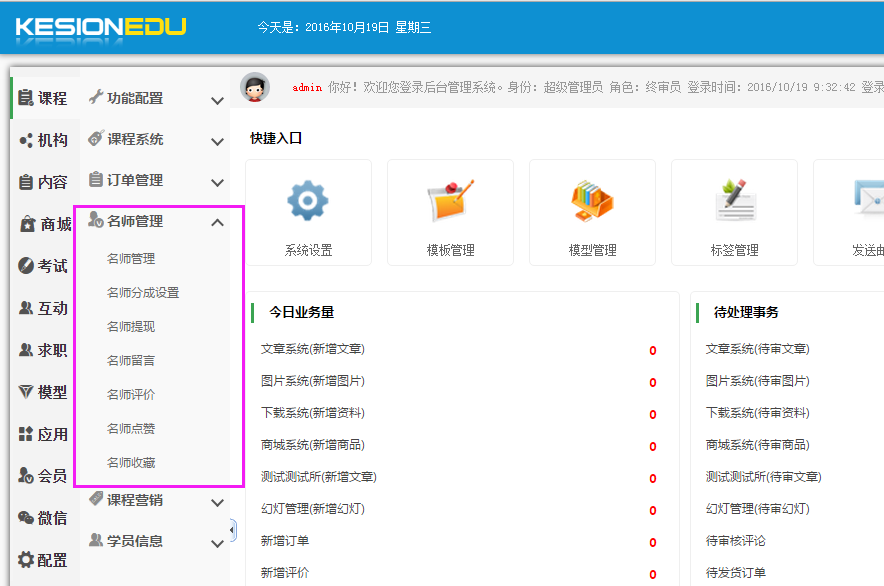Image resolution: width=884 pixels, height=586 pixels.
Task: Expand the 课程系统 menu section
Action: tap(155, 140)
